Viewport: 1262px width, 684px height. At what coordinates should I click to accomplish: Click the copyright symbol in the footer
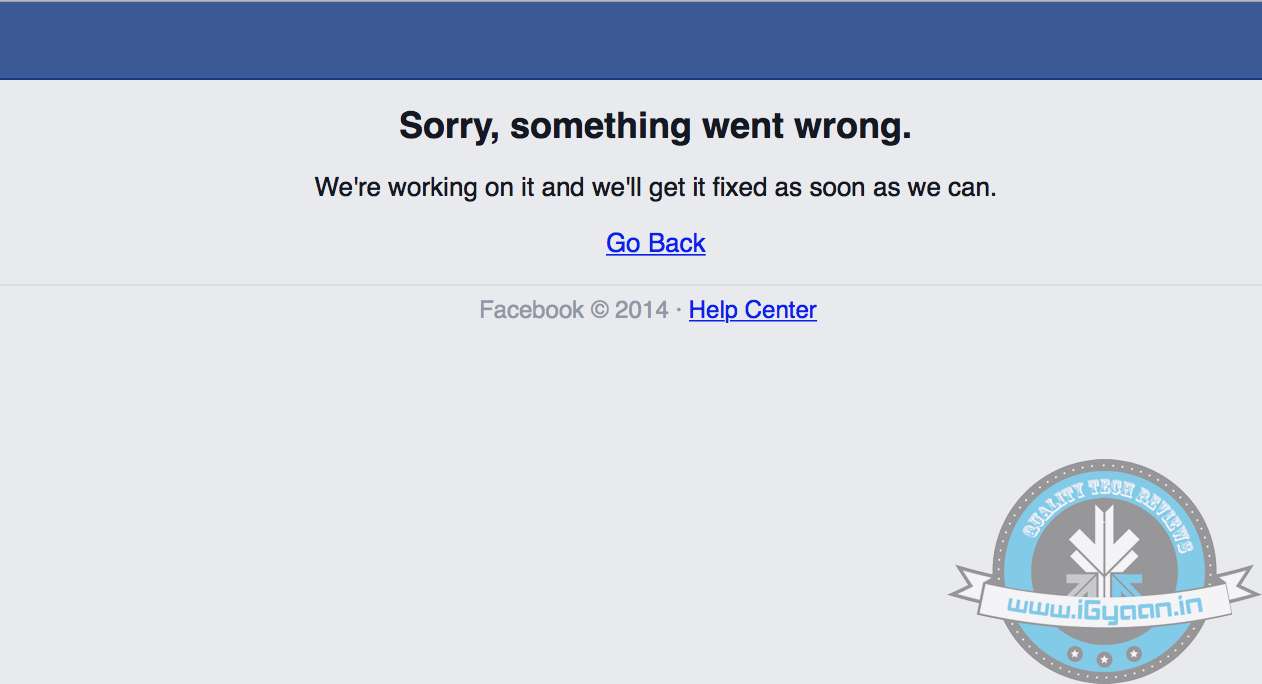tap(599, 310)
